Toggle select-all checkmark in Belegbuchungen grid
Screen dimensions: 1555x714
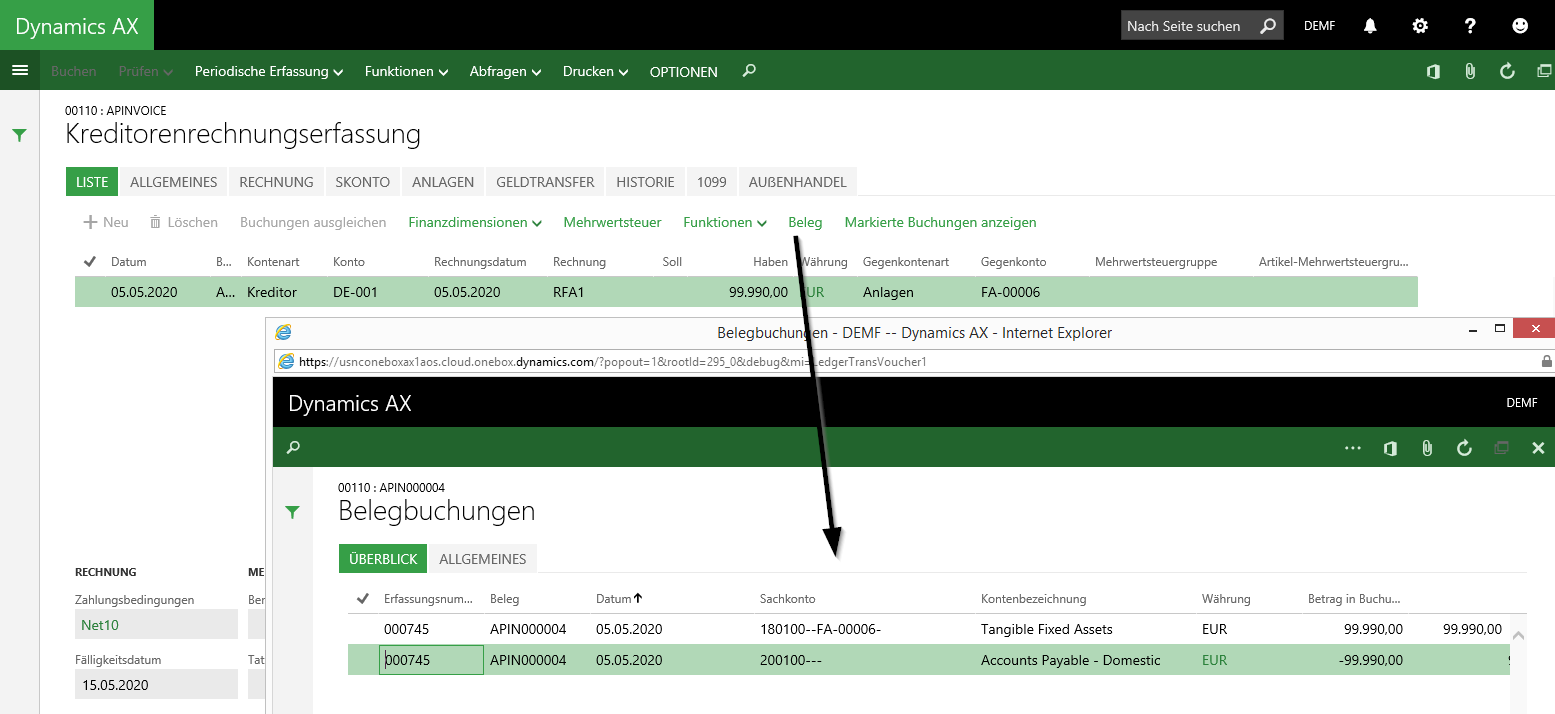click(x=362, y=599)
